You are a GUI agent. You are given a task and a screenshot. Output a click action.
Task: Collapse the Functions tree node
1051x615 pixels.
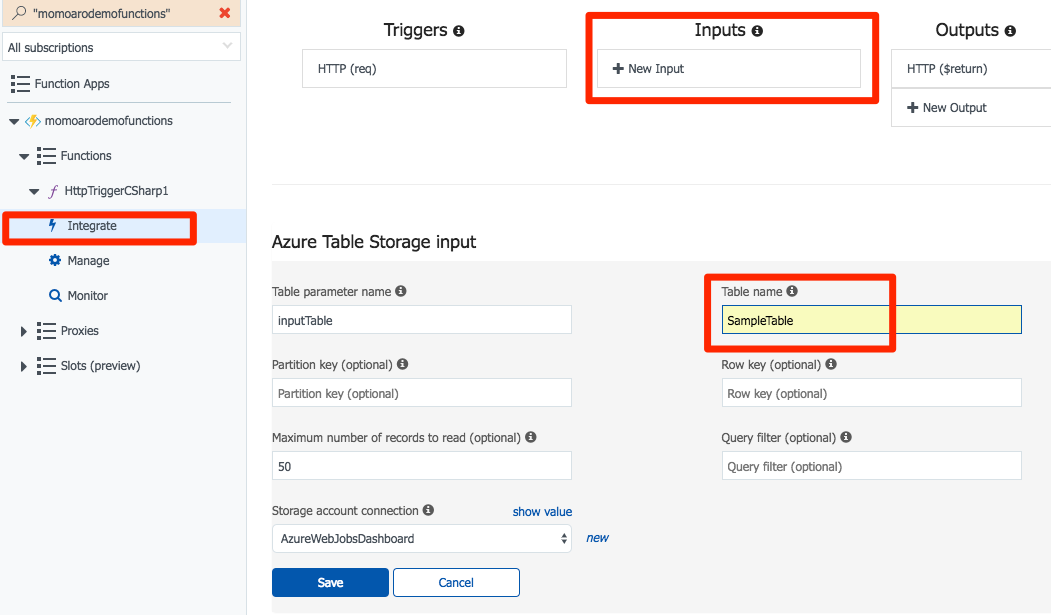click(x=24, y=155)
